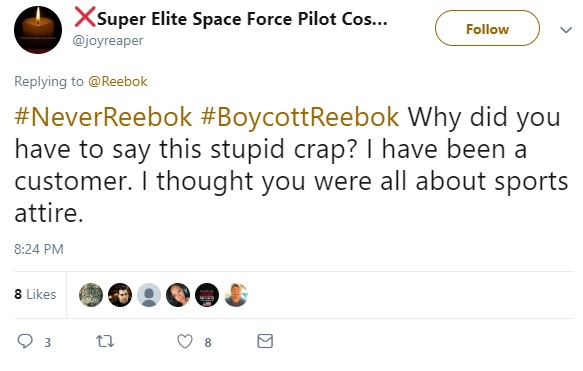Open the default gray silhouette liker avatar
This screenshot has width=583, height=371.
(149, 295)
